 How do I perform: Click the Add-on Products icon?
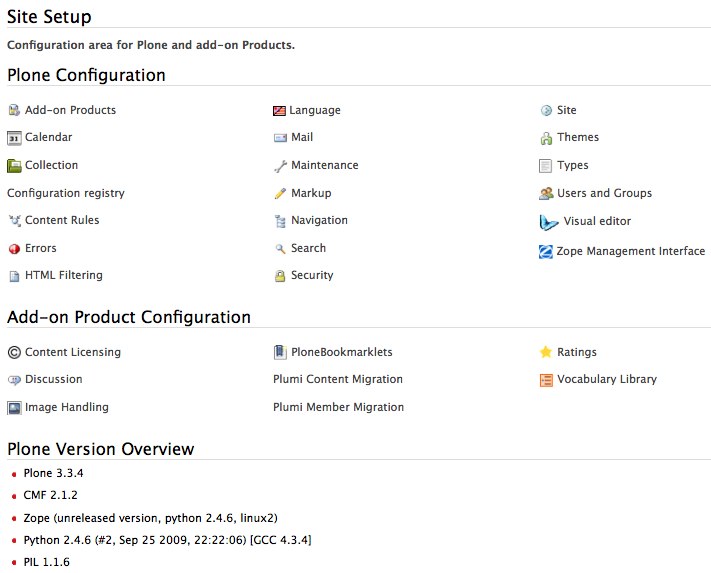point(14,110)
